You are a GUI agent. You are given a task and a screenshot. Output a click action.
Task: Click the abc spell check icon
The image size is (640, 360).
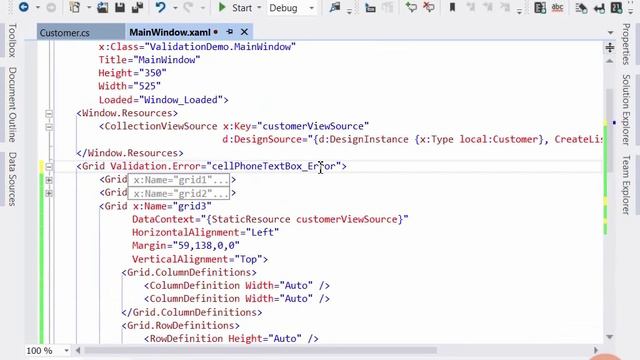[x=558, y=7]
